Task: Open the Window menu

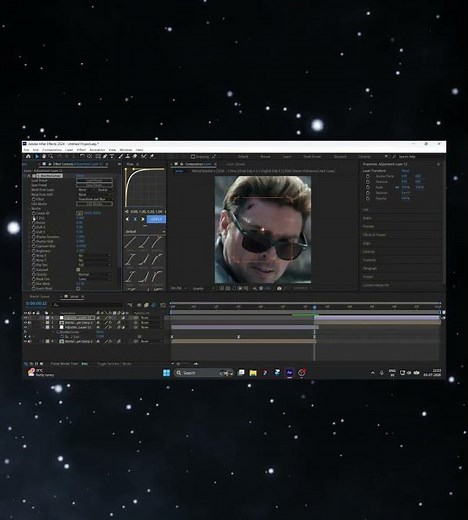Action: 126,150
